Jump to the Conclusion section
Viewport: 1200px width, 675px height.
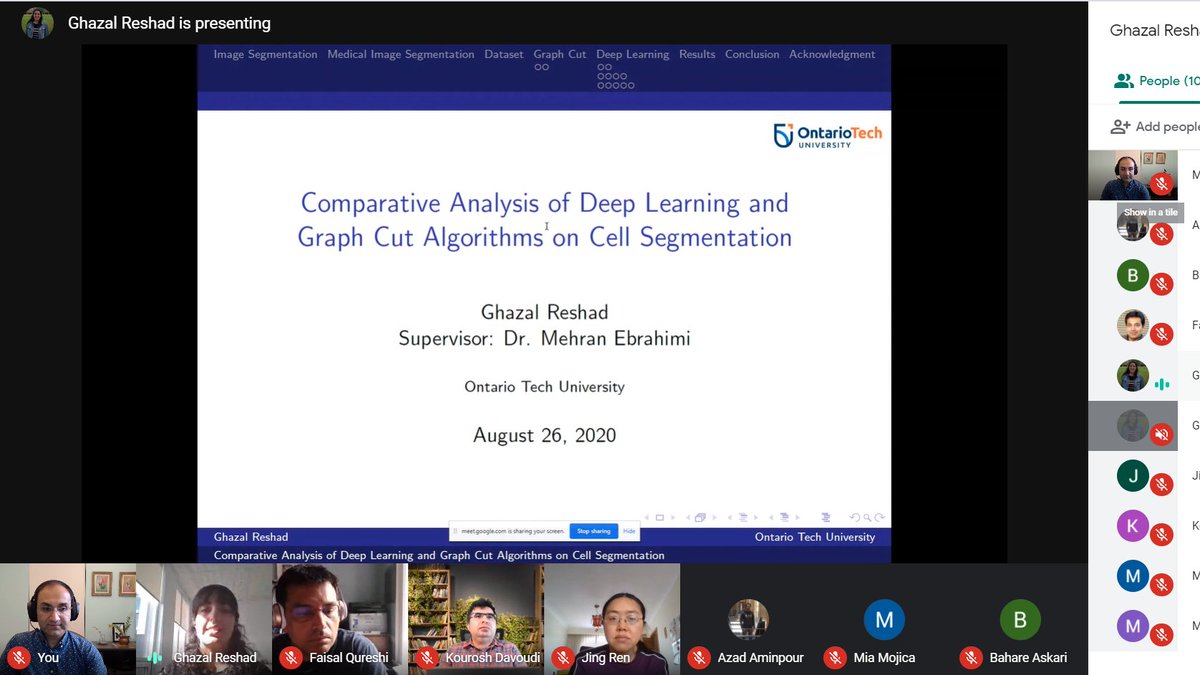click(x=752, y=54)
